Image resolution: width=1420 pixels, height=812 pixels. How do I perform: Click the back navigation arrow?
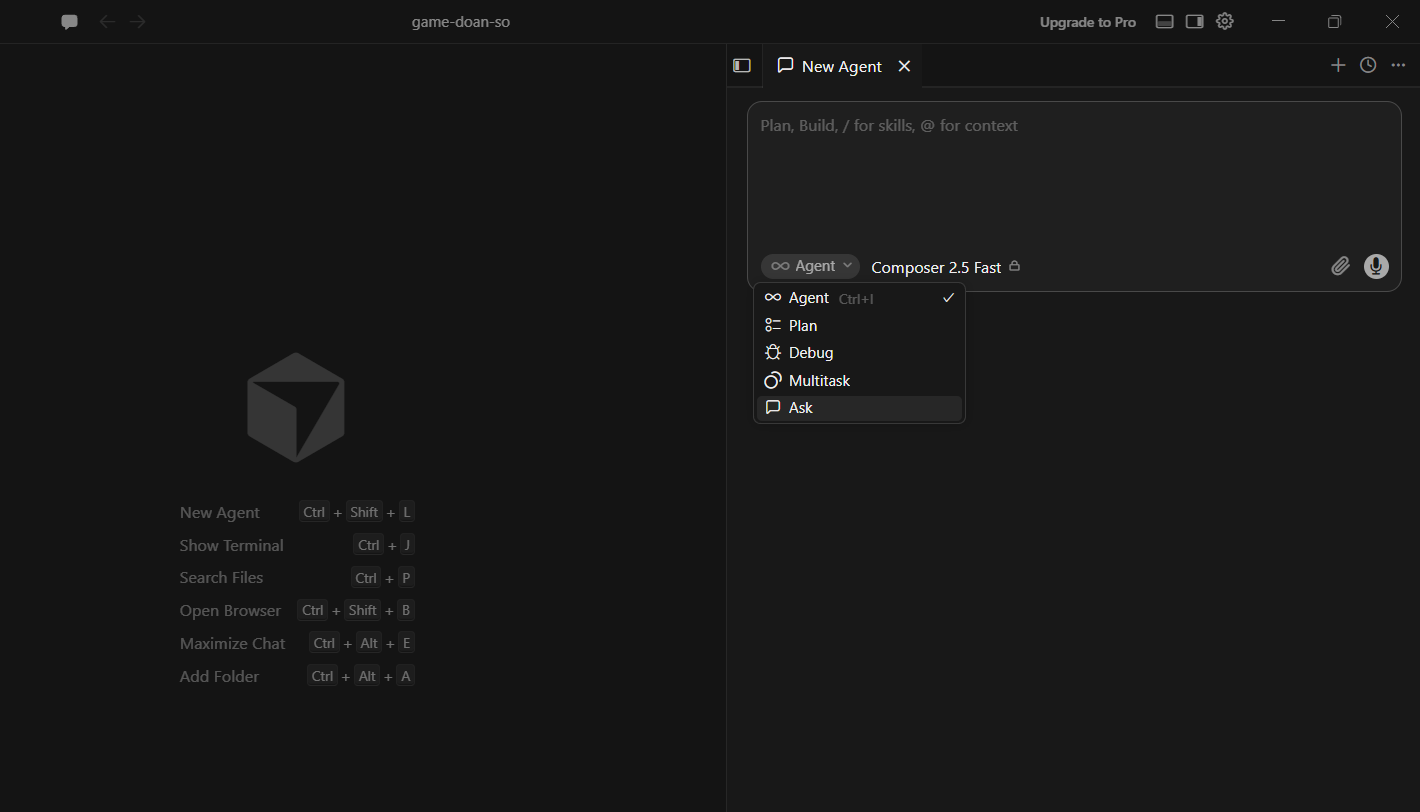point(107,21)
